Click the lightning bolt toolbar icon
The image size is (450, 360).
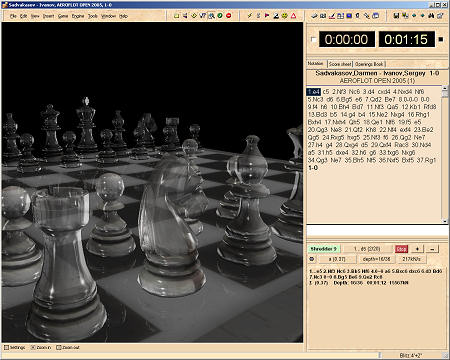249,15
